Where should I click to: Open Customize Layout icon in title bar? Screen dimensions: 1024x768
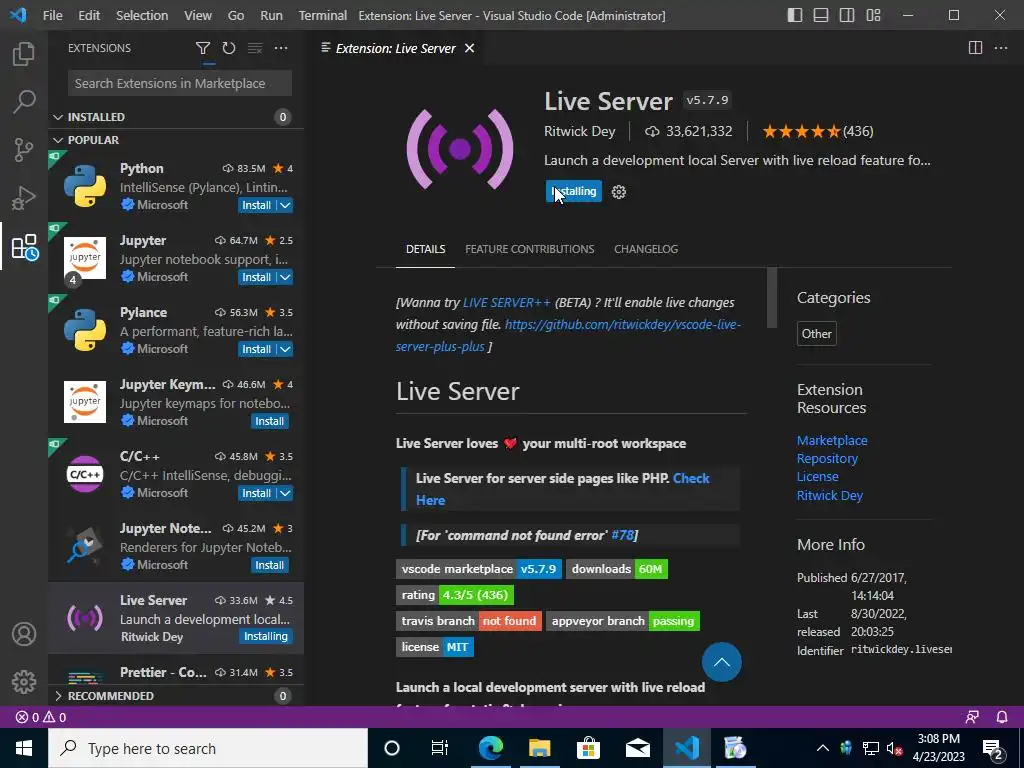(x=873, y=15)
